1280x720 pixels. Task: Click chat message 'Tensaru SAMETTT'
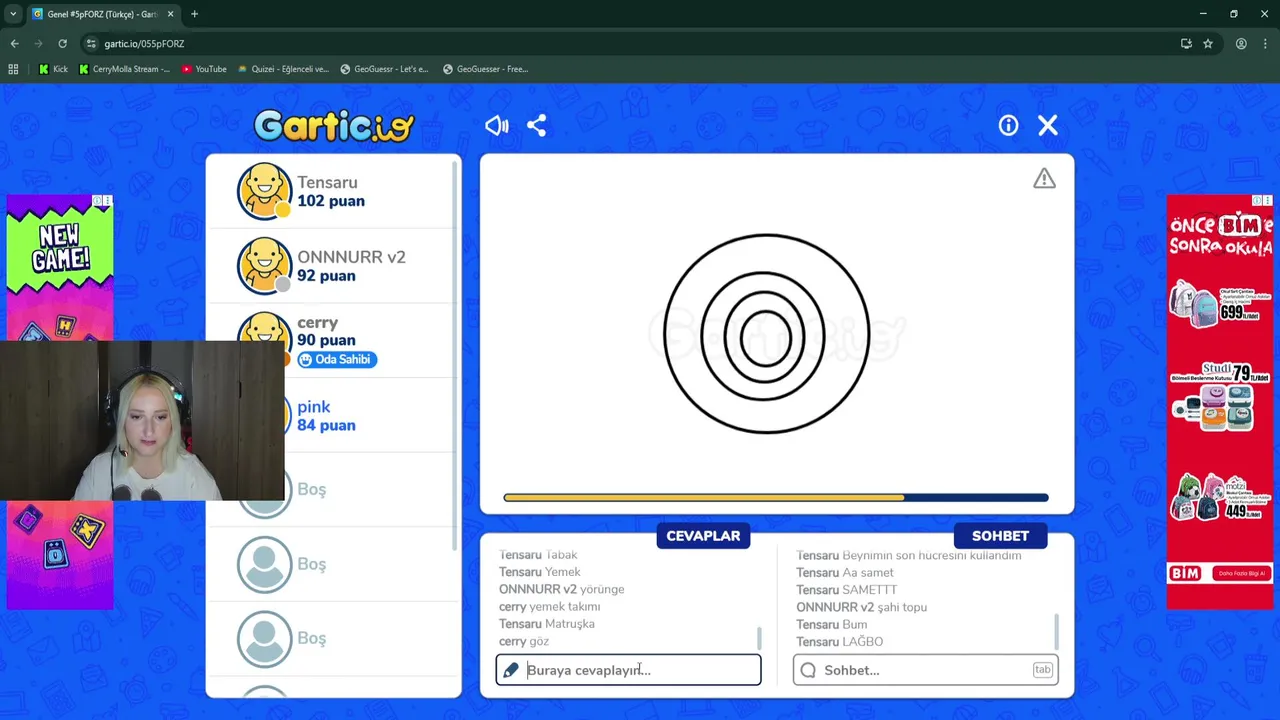[x=846, y=590]
